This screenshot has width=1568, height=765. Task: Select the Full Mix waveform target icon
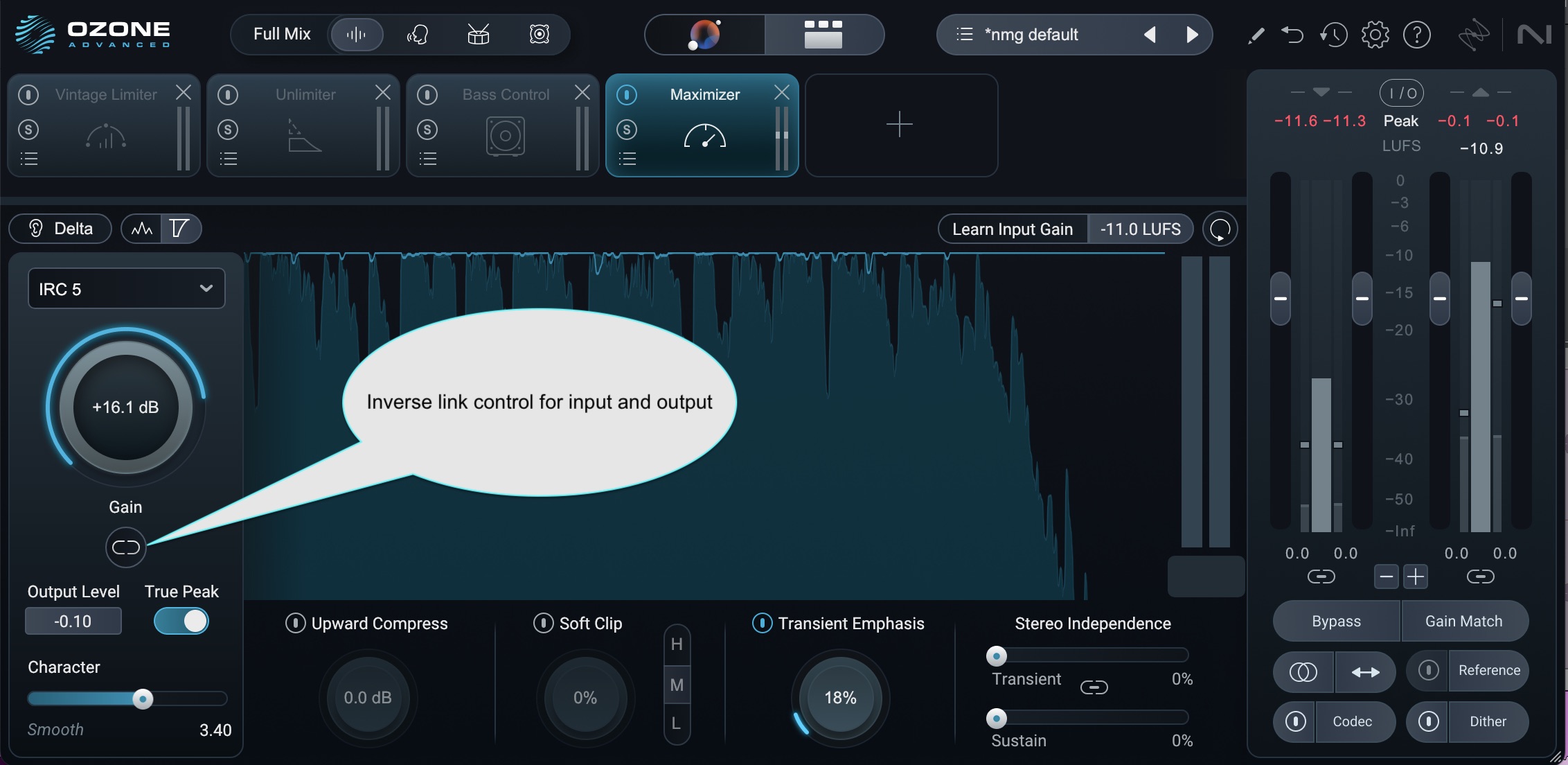pos(356,35)
